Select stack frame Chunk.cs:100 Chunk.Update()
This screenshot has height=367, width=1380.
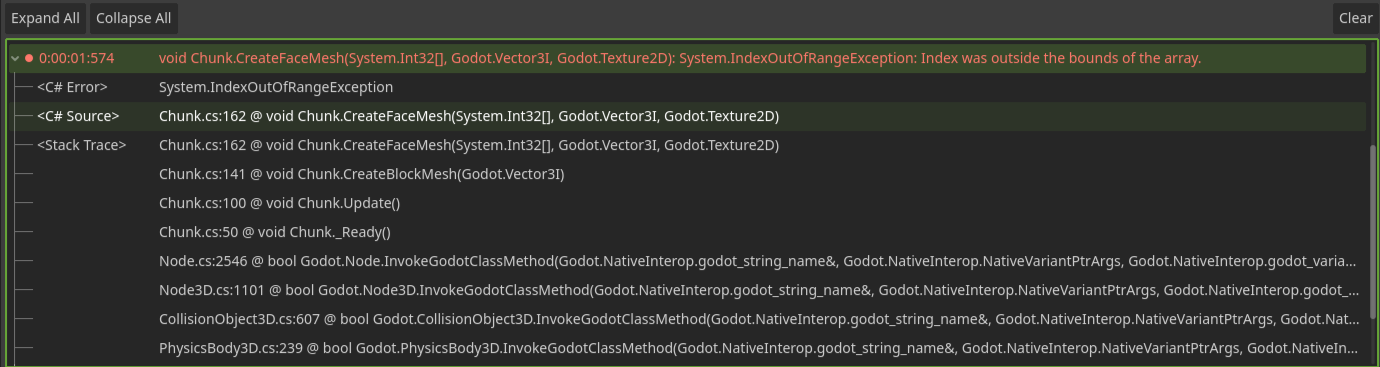tap(279, 204)
